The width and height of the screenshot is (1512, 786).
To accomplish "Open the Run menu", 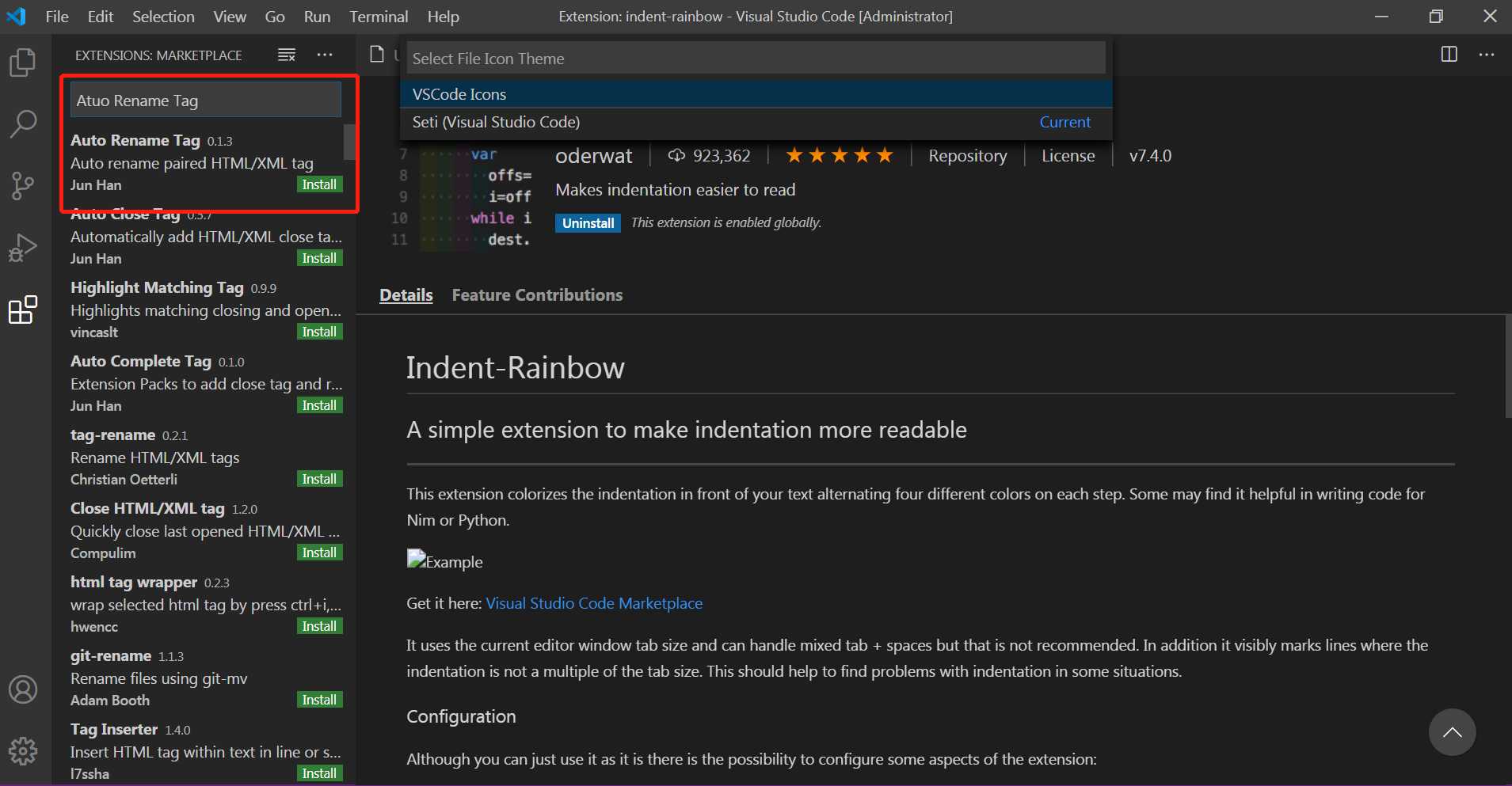I will [317, 17].
